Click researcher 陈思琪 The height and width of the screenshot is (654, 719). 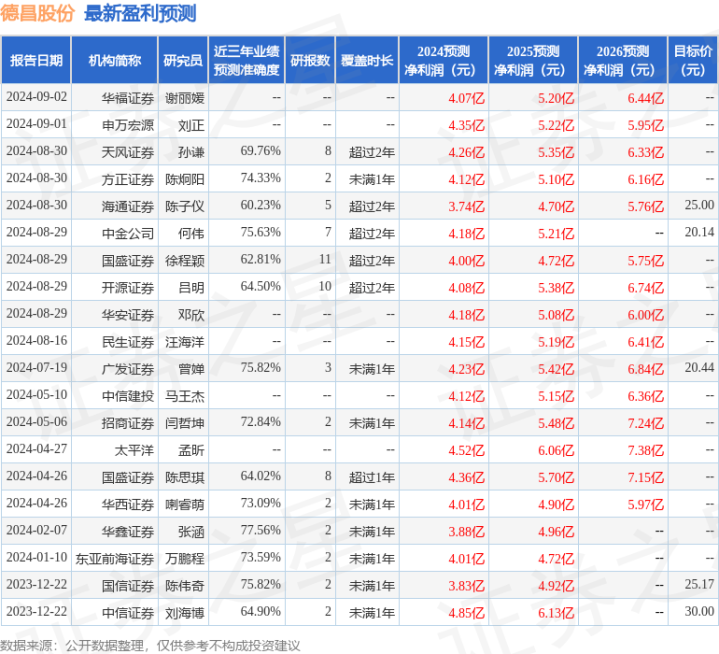click(x=185, y=477)
